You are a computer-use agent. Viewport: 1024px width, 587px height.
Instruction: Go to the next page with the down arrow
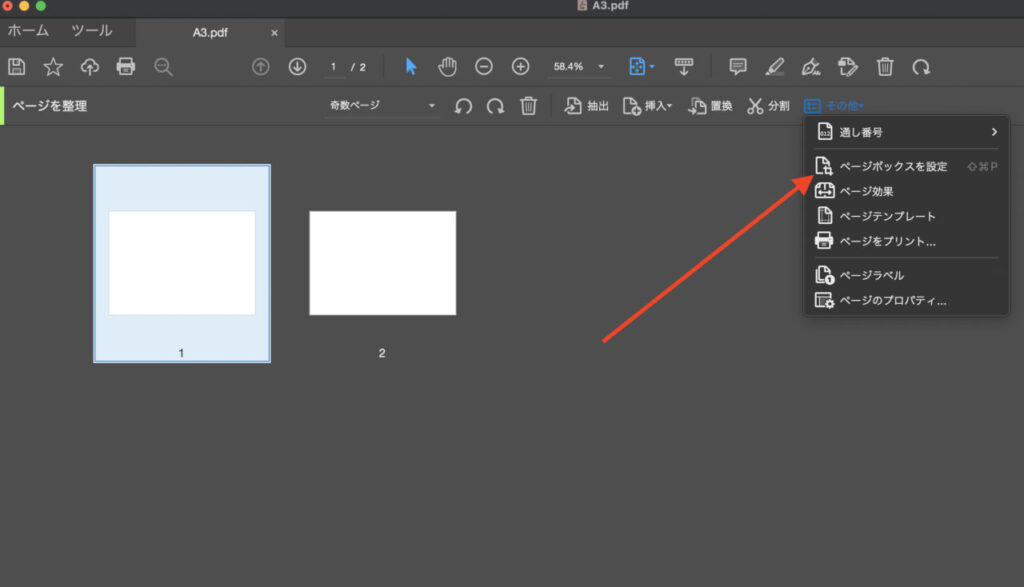[x=298, y=66]
